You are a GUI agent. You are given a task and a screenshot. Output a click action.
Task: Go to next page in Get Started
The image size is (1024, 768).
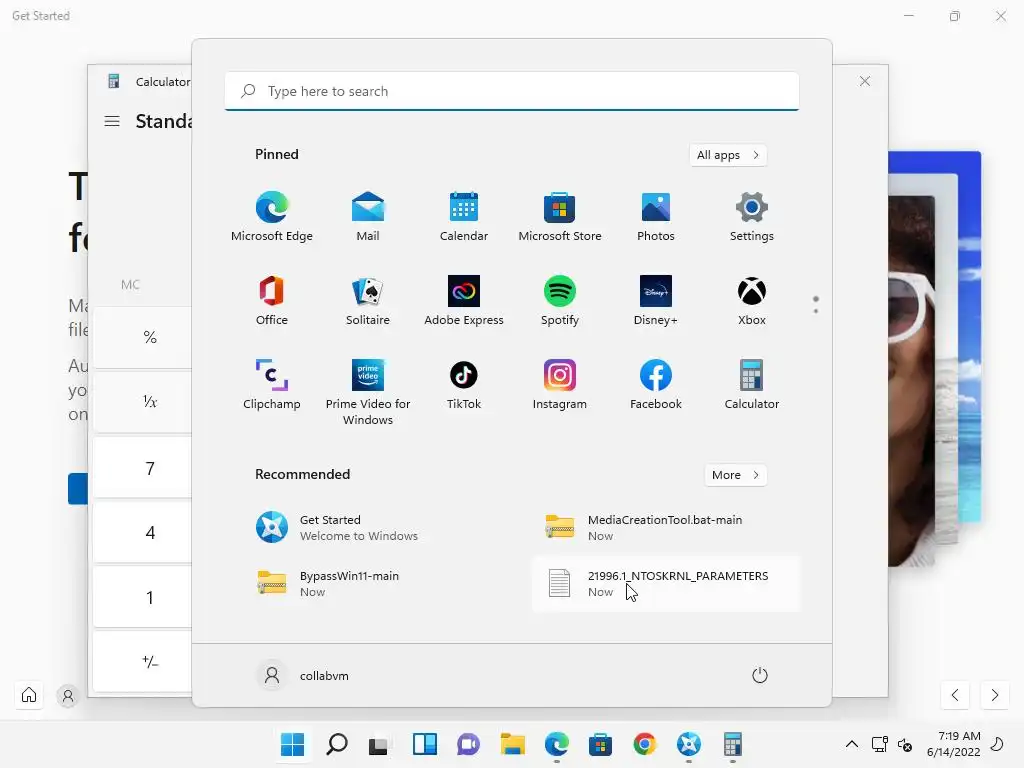(x=995, y=695)
